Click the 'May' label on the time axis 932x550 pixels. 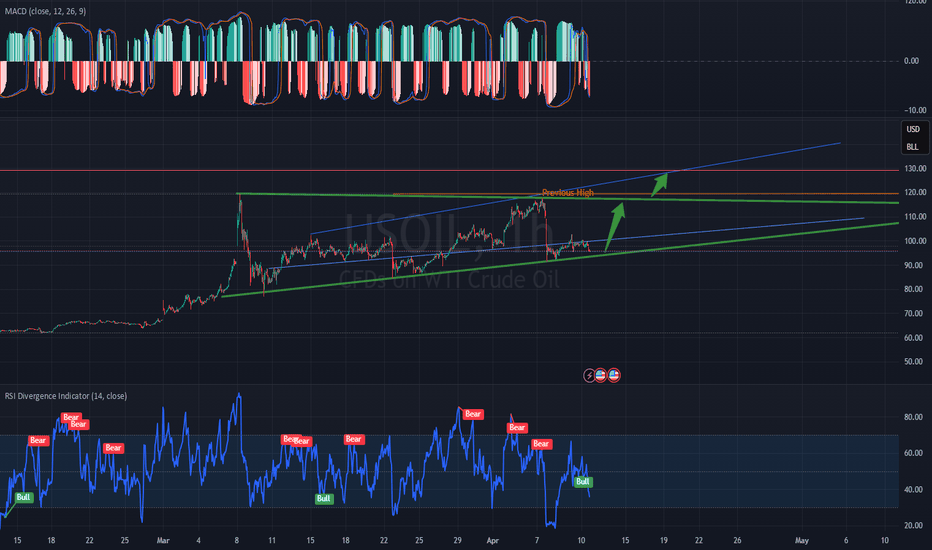tap(801, 540)
